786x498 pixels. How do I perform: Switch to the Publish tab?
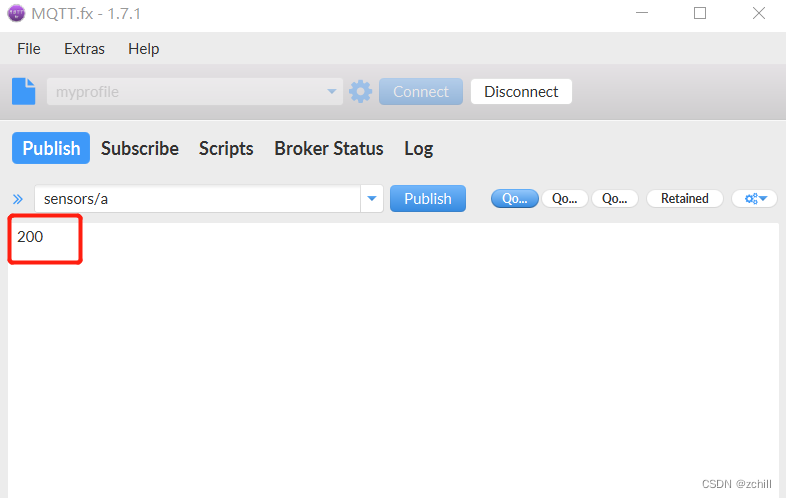point(51,148)
